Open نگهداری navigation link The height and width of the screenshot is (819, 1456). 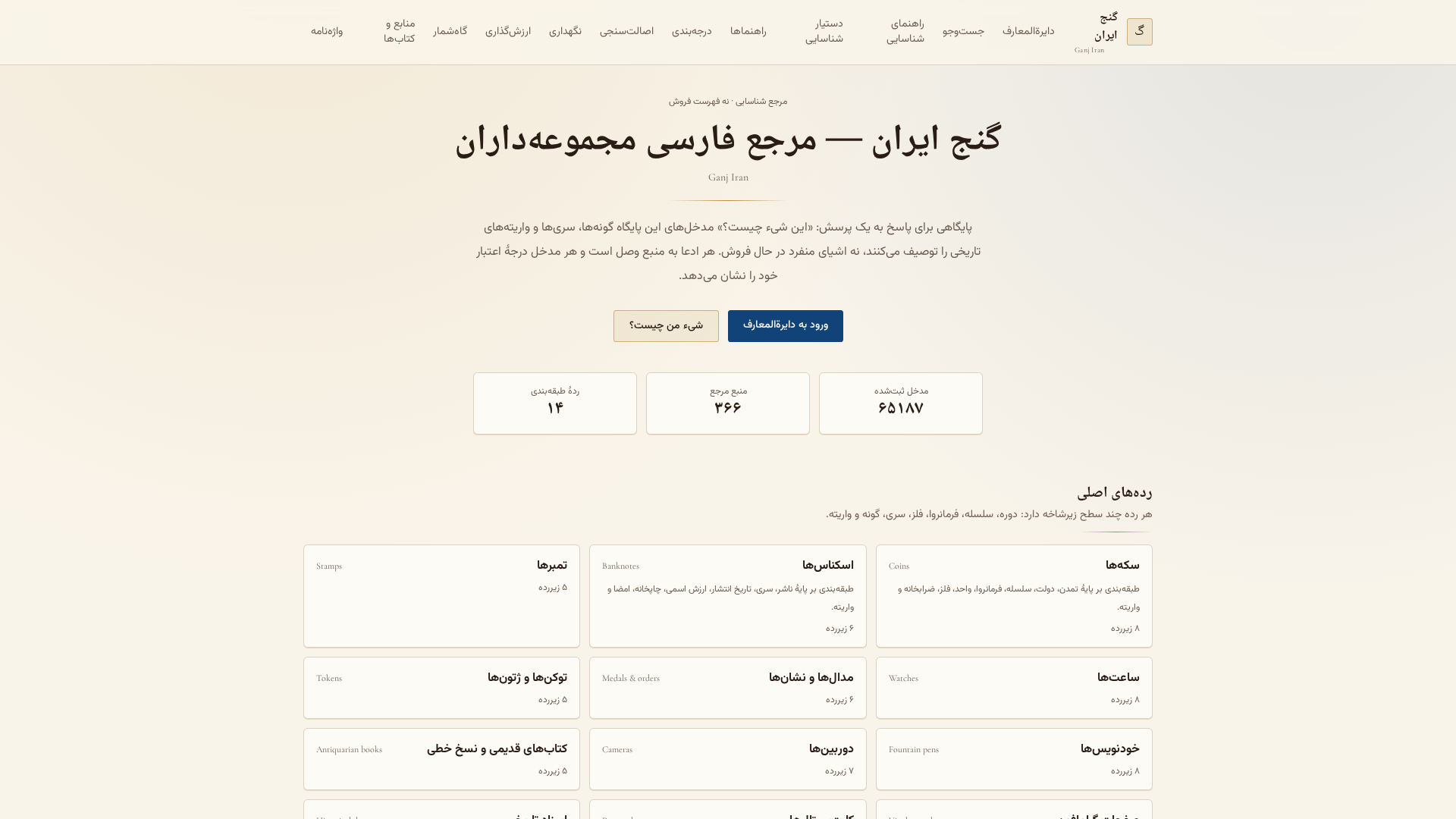(x=565, y=32)
